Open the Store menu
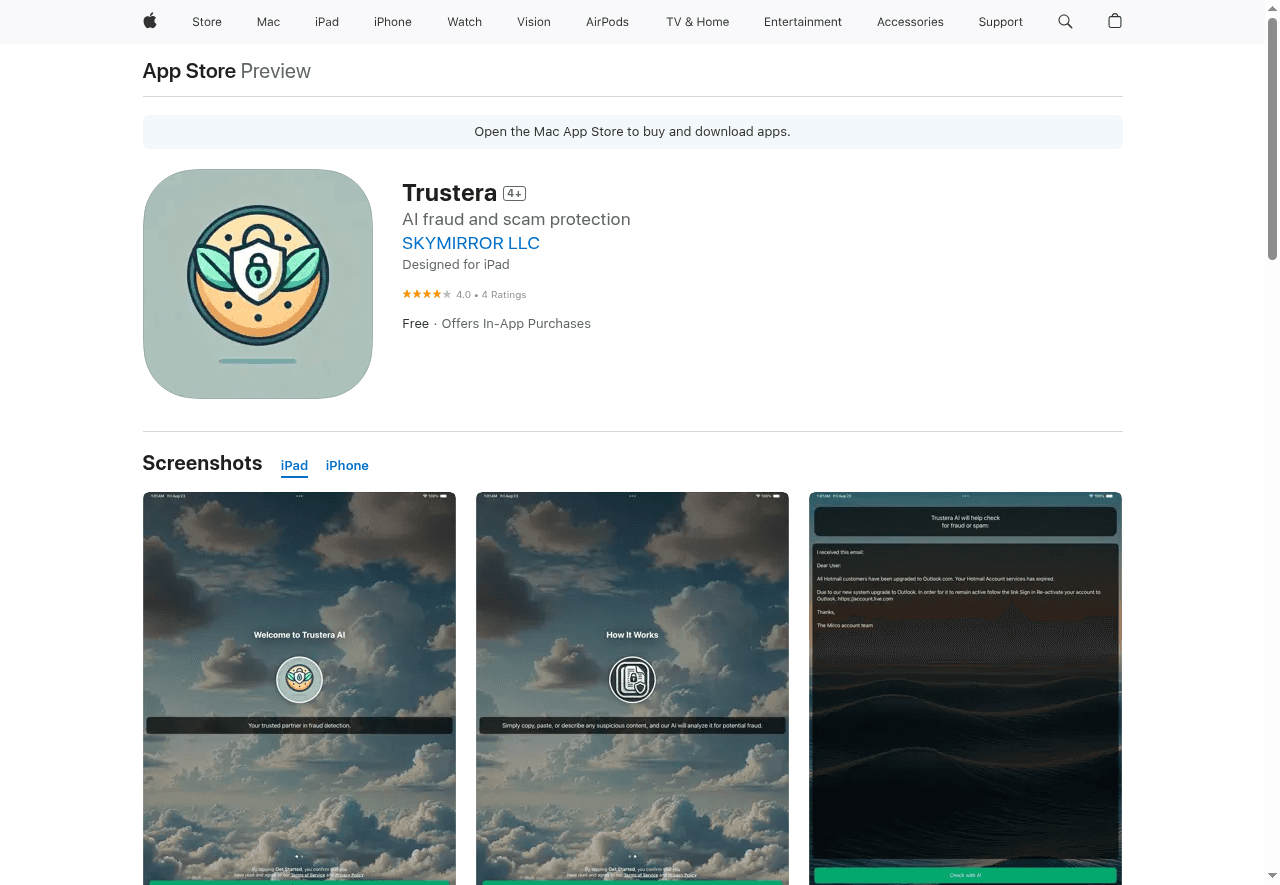 pyautogui.click(x=207, y=22)
